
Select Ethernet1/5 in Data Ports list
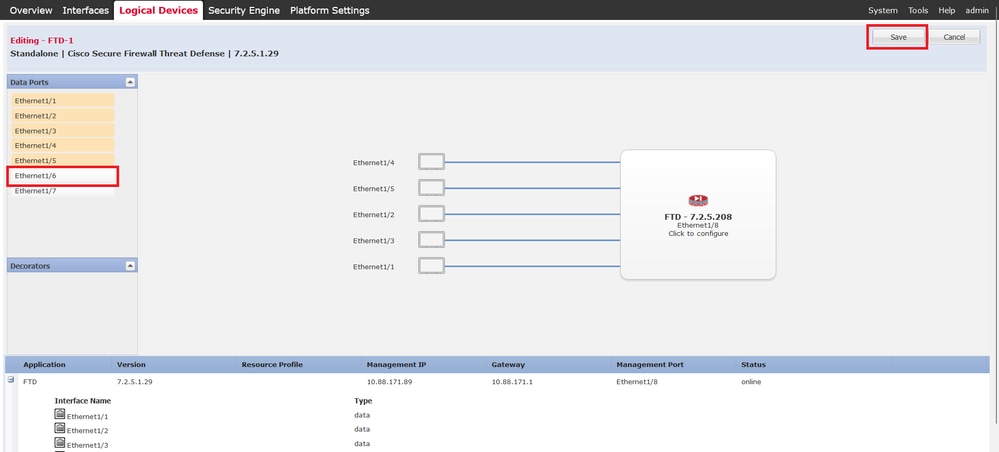point(63,160)
